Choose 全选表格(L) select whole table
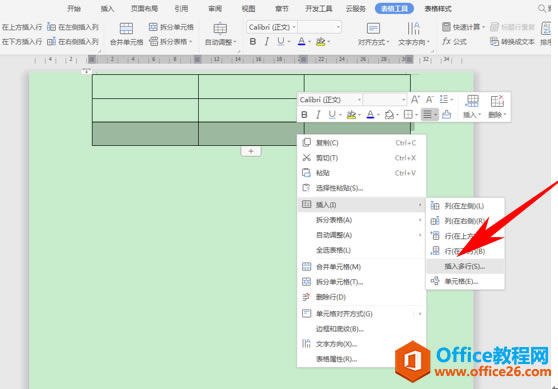This screenshot has height=389, width=558. tap(362, 250)
